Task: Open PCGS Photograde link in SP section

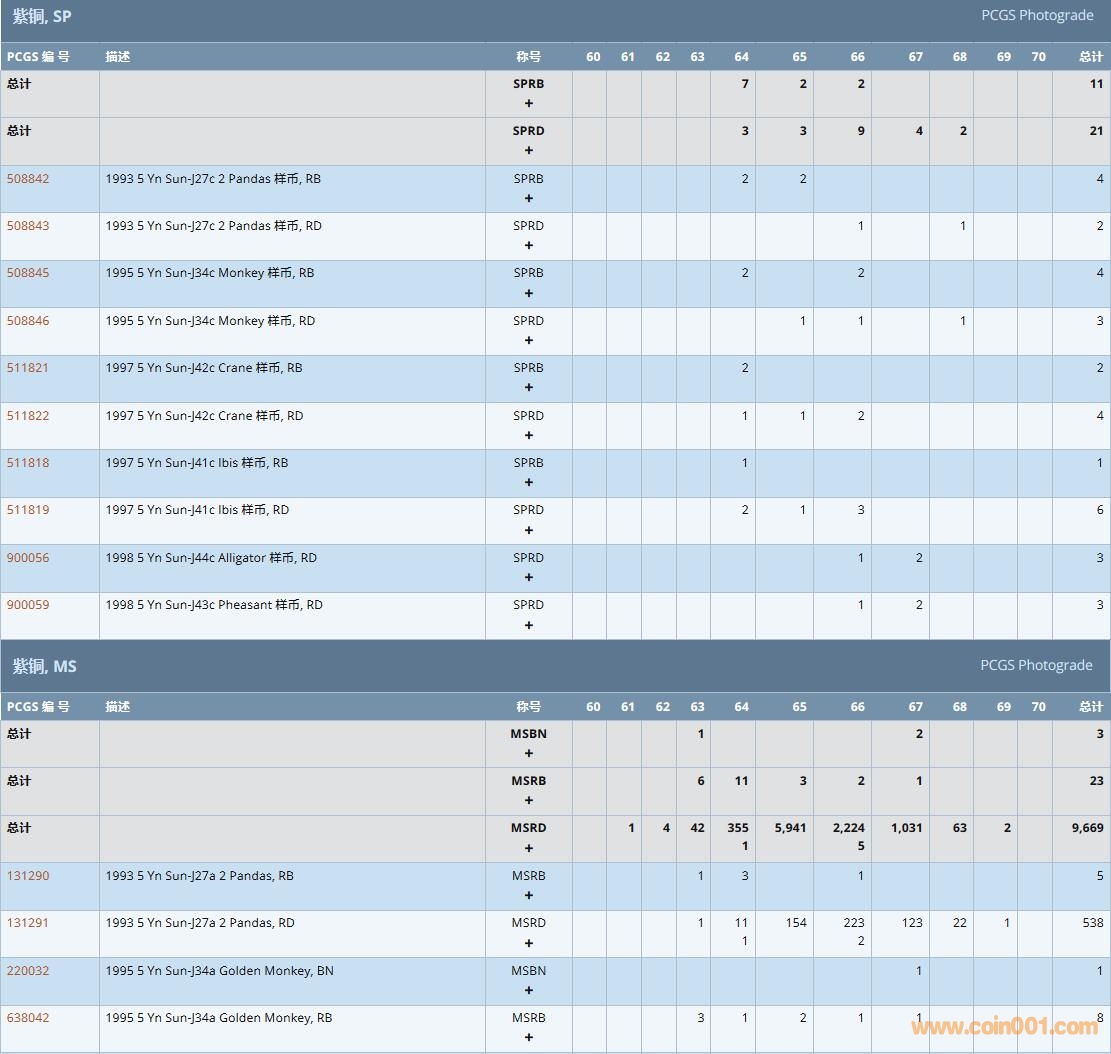Action: (1037, 16)
